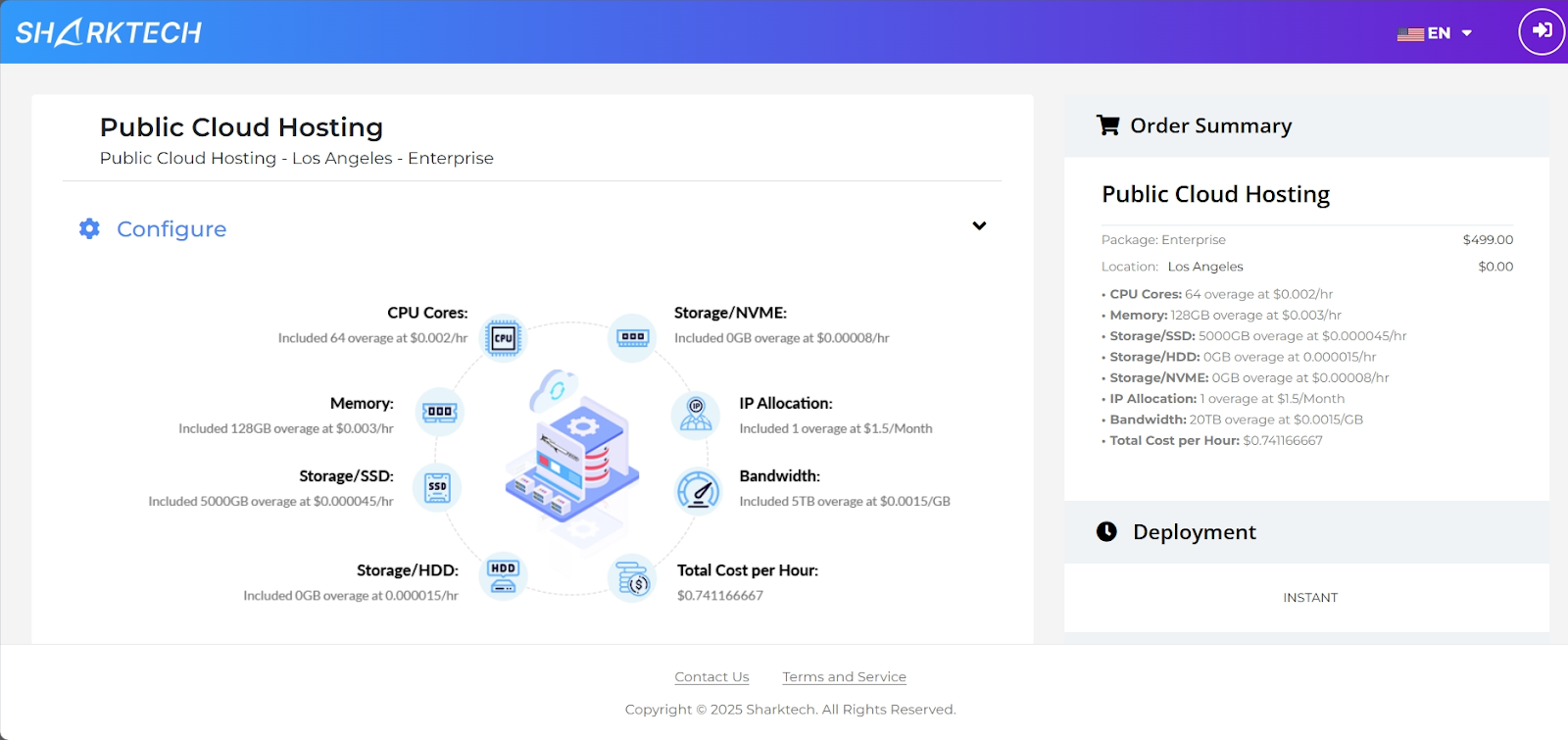This screenshot has width=1568, height=740.
Task: Click the IP Allocation icon
Action: pyautogui.click(x=696, y=414)
